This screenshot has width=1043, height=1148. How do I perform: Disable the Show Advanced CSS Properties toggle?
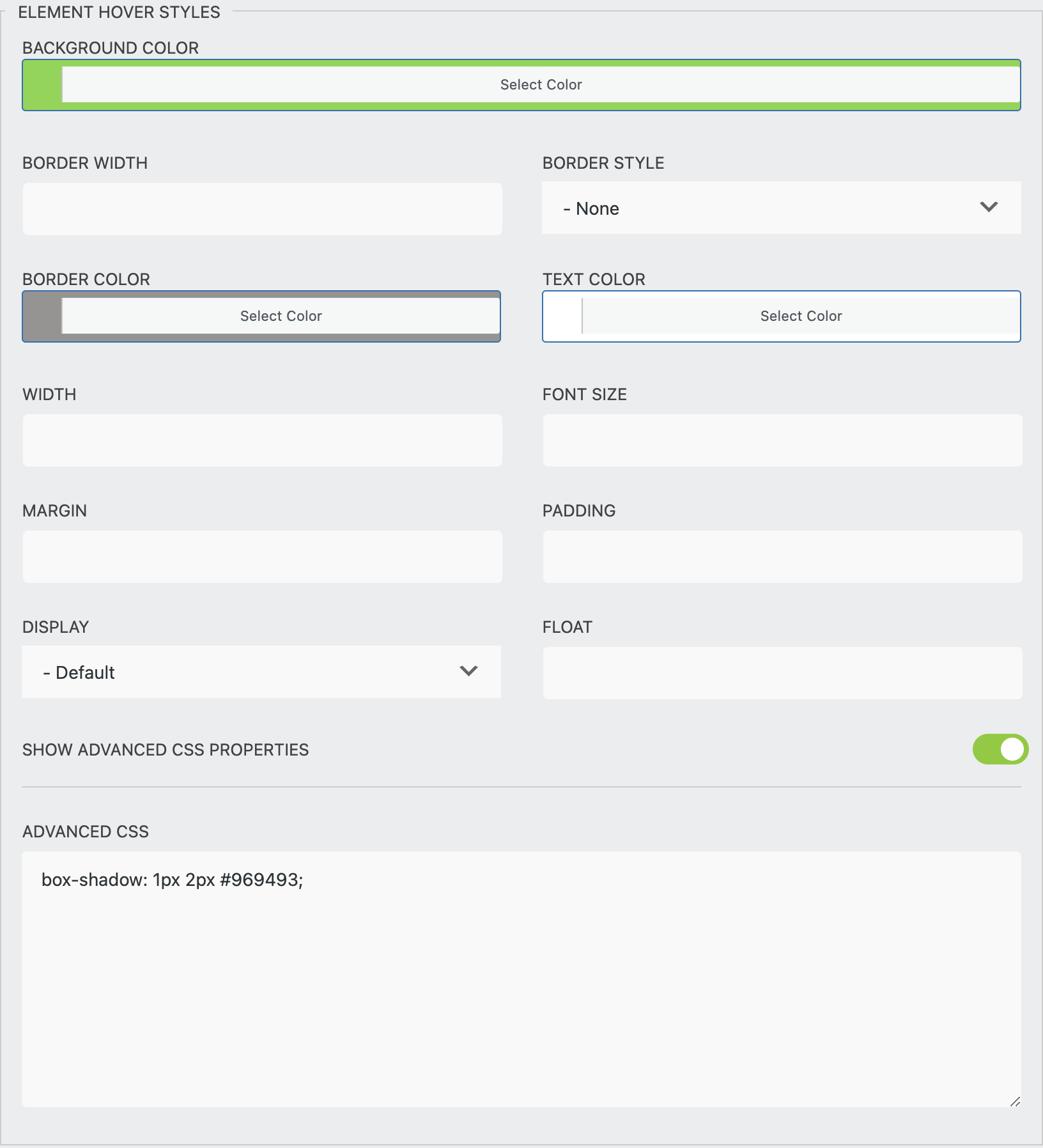(1001, 749)
